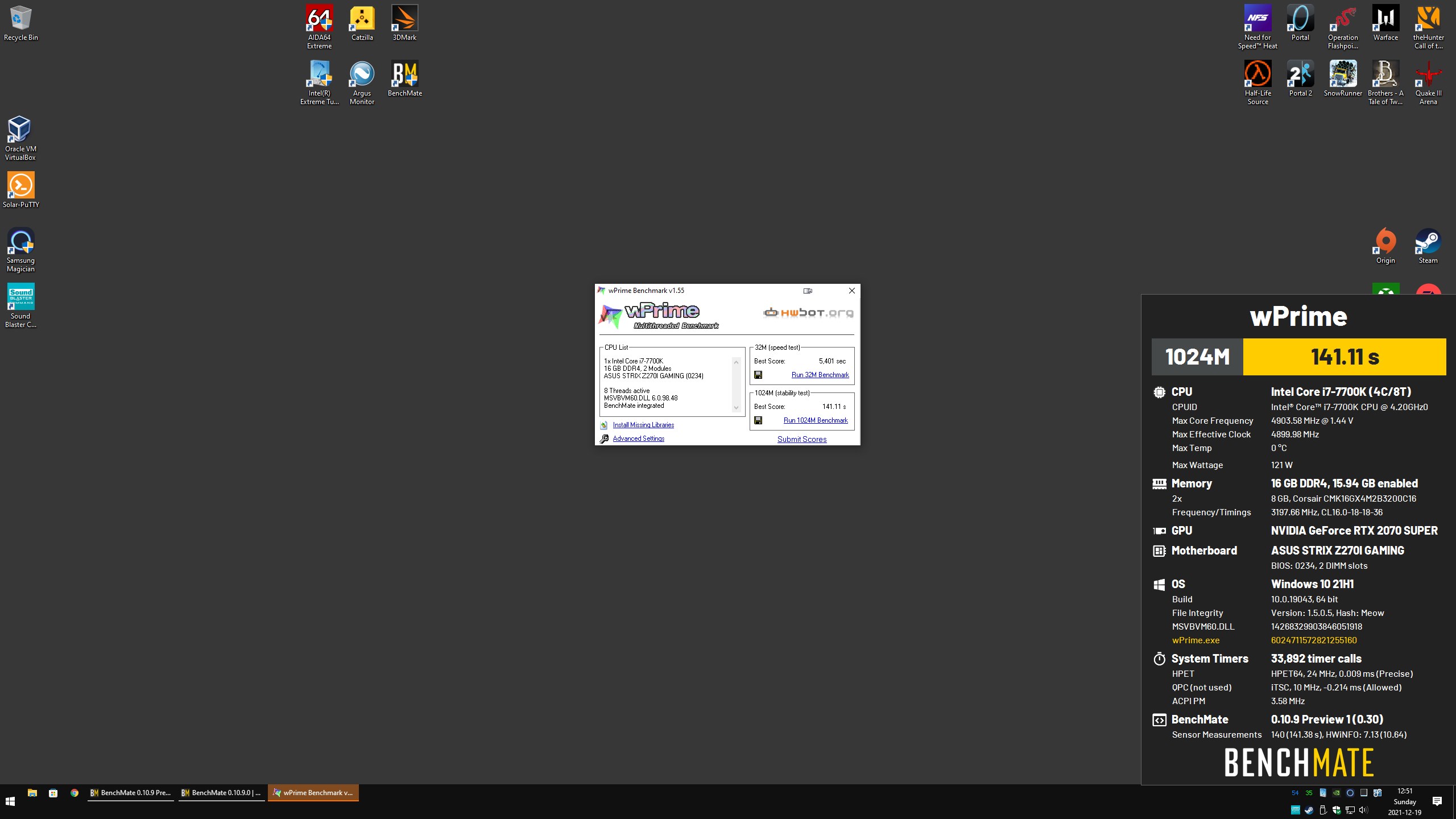Image resolution: width=1456 pixels, height=819 pixels.
Task: Open the volume tray icon
Action: [x=1364, y=810]
